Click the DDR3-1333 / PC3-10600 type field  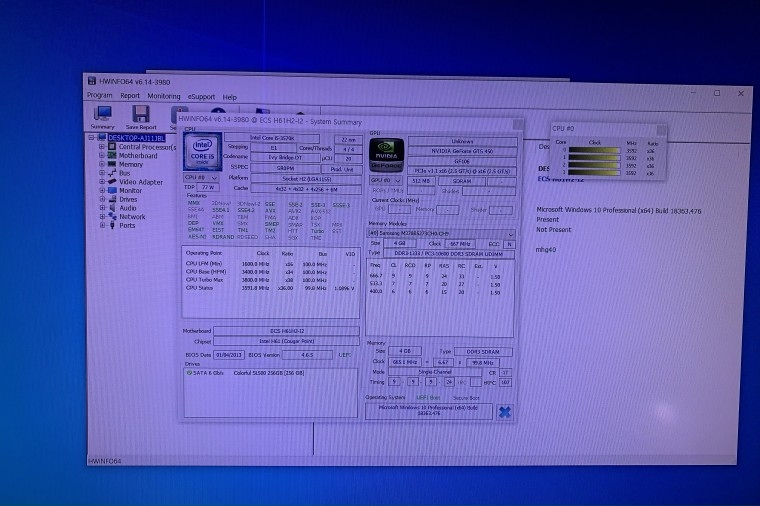(449, 254)
